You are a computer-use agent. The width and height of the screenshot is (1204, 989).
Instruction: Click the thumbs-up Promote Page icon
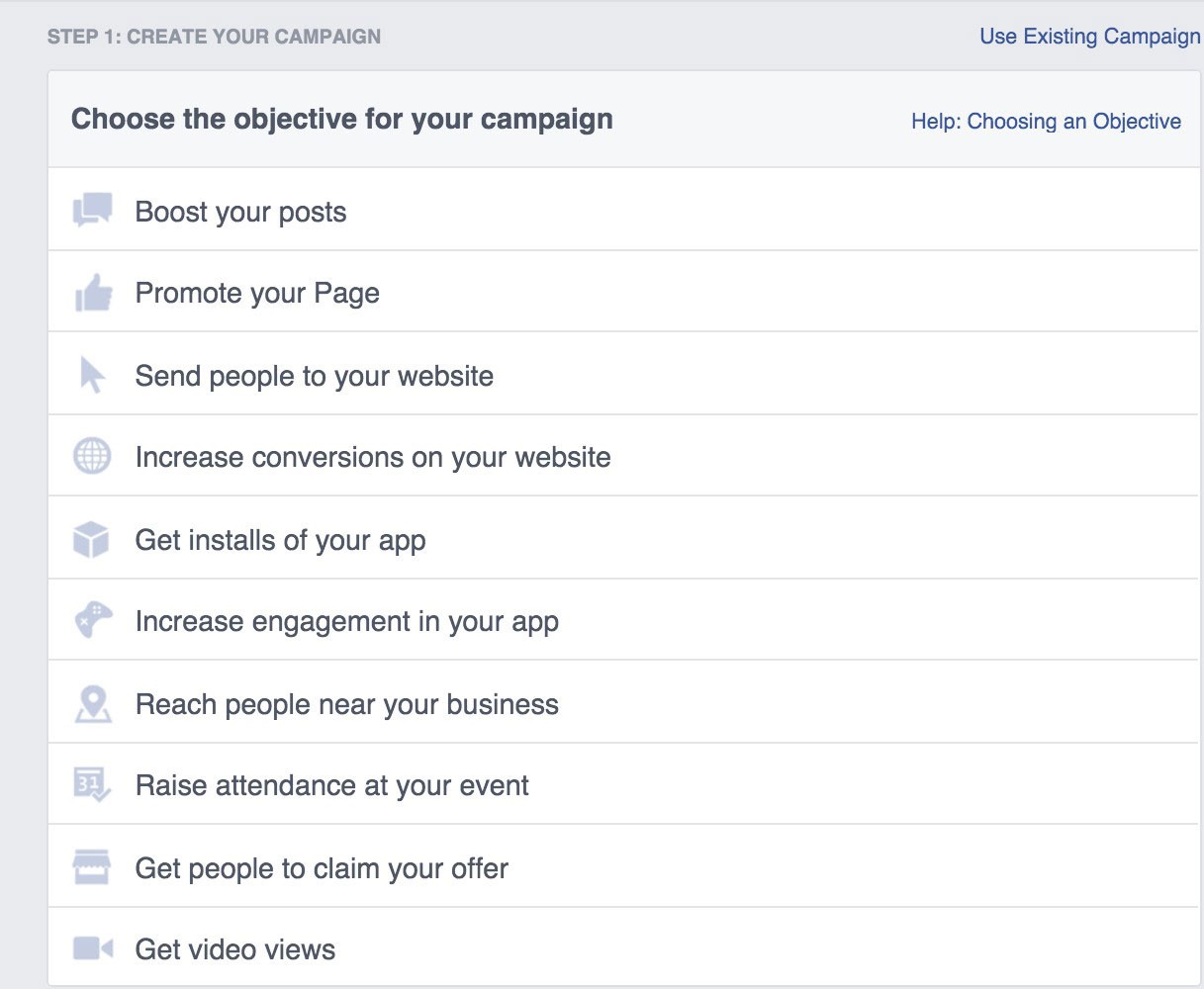click(x=93, y=294)
